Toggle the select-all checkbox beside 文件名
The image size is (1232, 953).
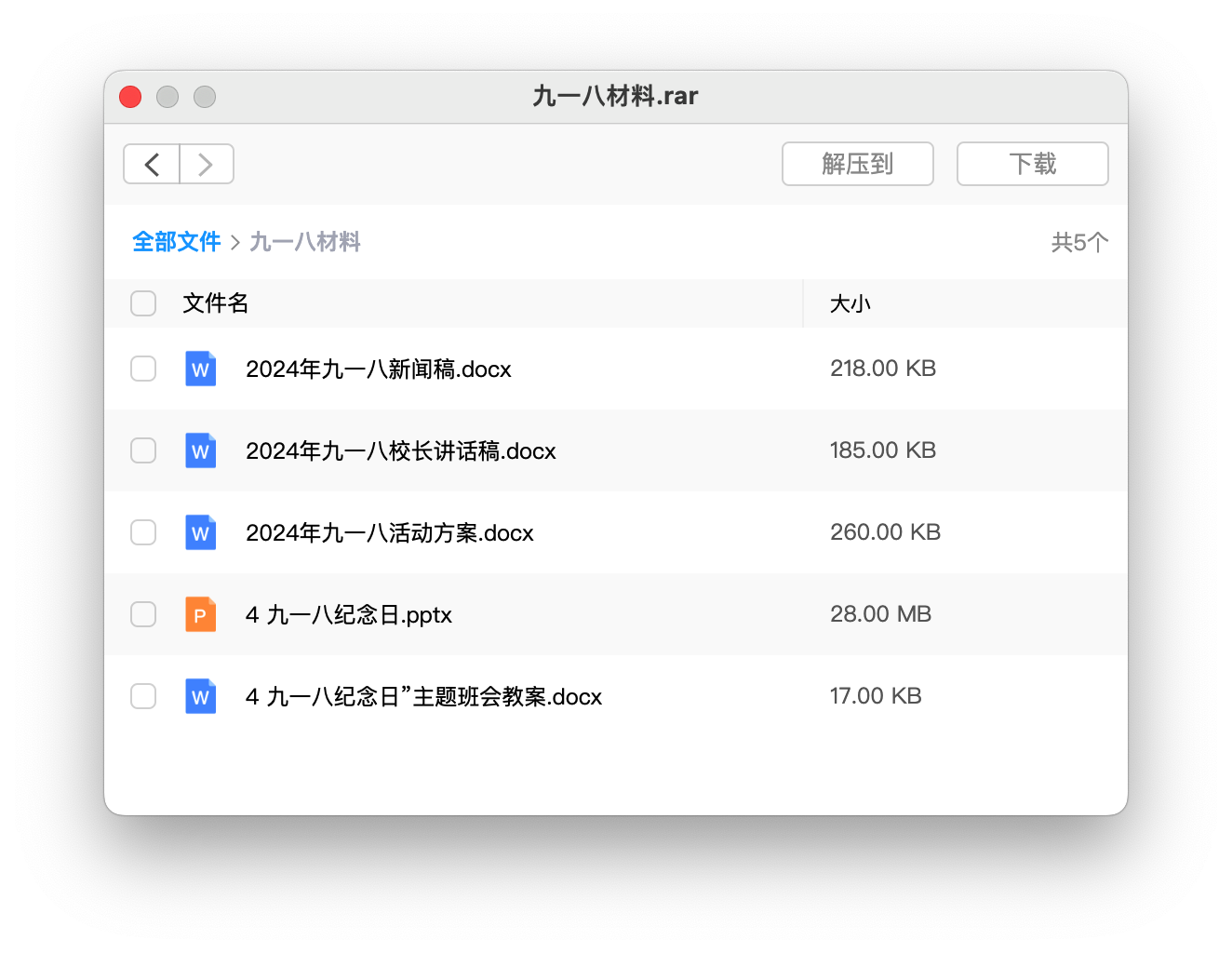[x=143, y=303]
